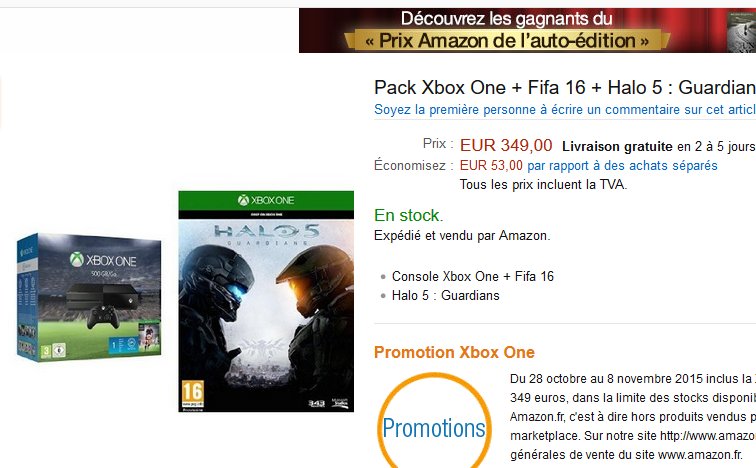
Task: Click the EUR 349,00 price
Action: pyautogui.click(x=506, y=145)
